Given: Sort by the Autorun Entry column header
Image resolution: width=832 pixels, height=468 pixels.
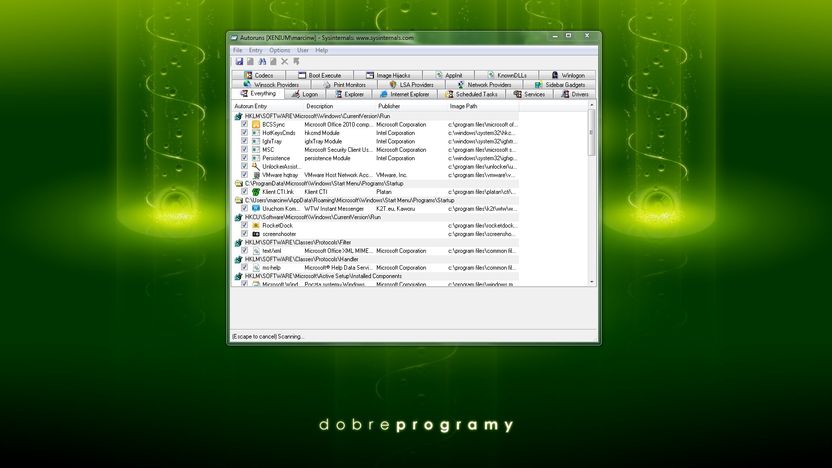Looking at the screenshot, I should 267,106.
